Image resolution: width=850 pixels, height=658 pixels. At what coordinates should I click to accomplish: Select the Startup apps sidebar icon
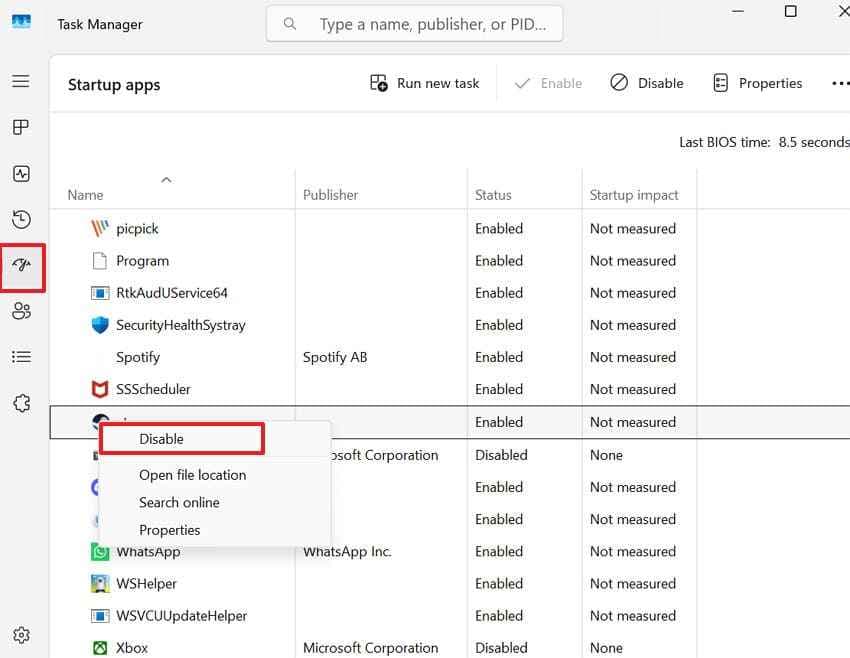coord(22,265)
